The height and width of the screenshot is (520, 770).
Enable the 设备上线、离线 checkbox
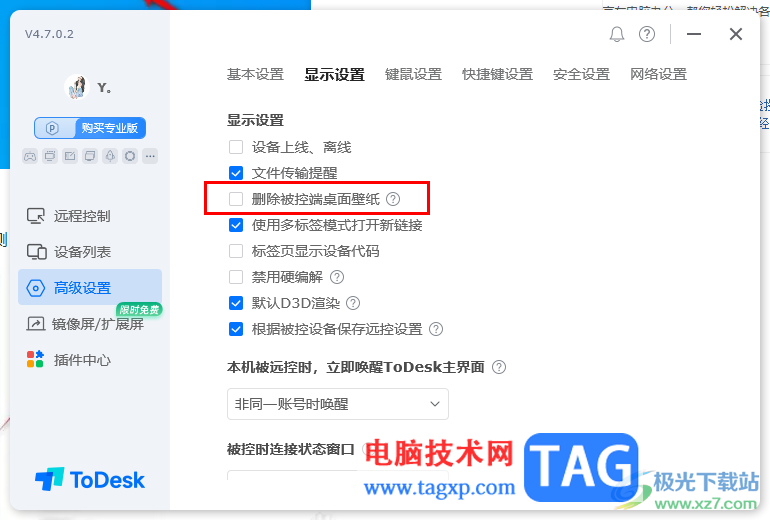pos(236,147)
